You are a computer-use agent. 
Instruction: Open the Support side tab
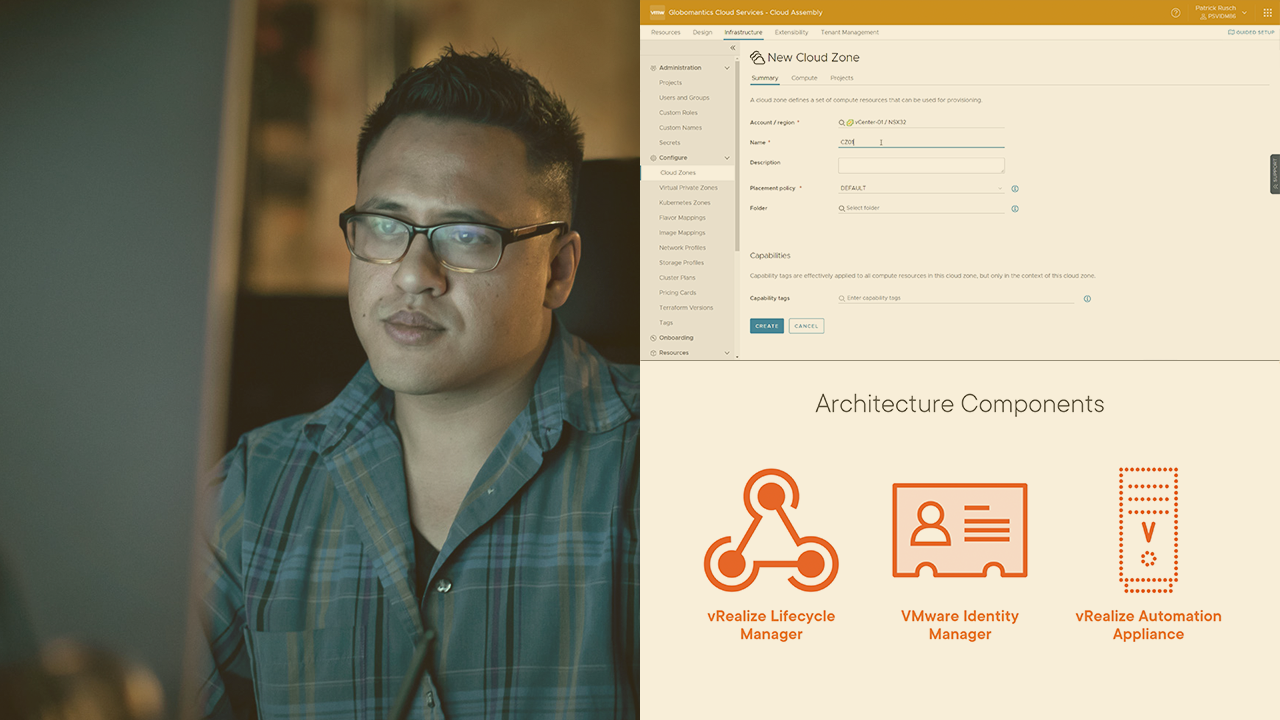pos(1275,174)
